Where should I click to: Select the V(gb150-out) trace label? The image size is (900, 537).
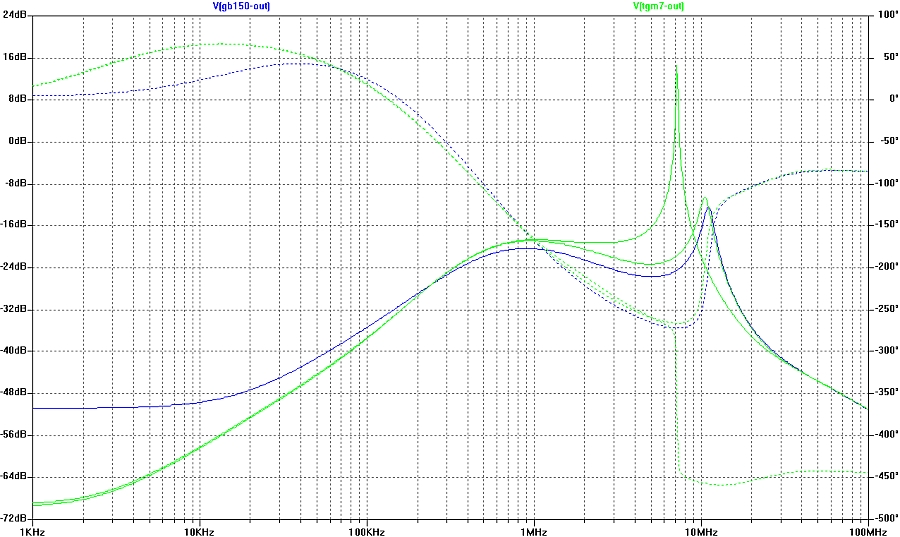pos(241,6)
